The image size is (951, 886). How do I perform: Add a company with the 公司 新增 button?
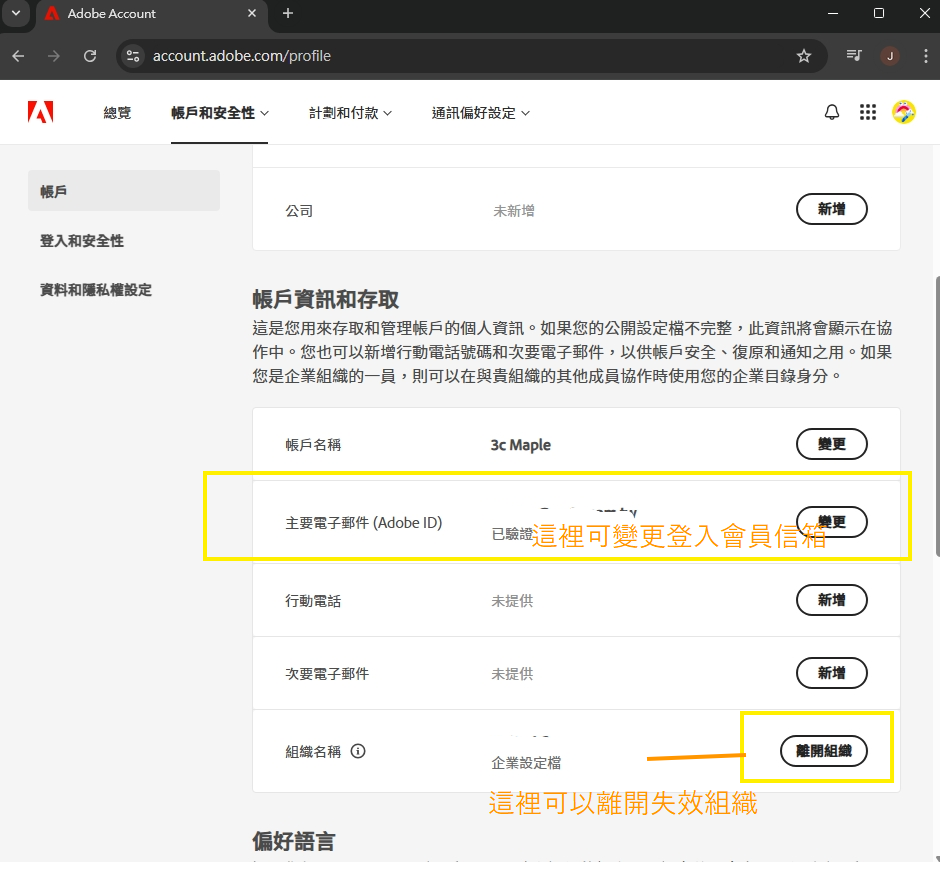point(832,209)
